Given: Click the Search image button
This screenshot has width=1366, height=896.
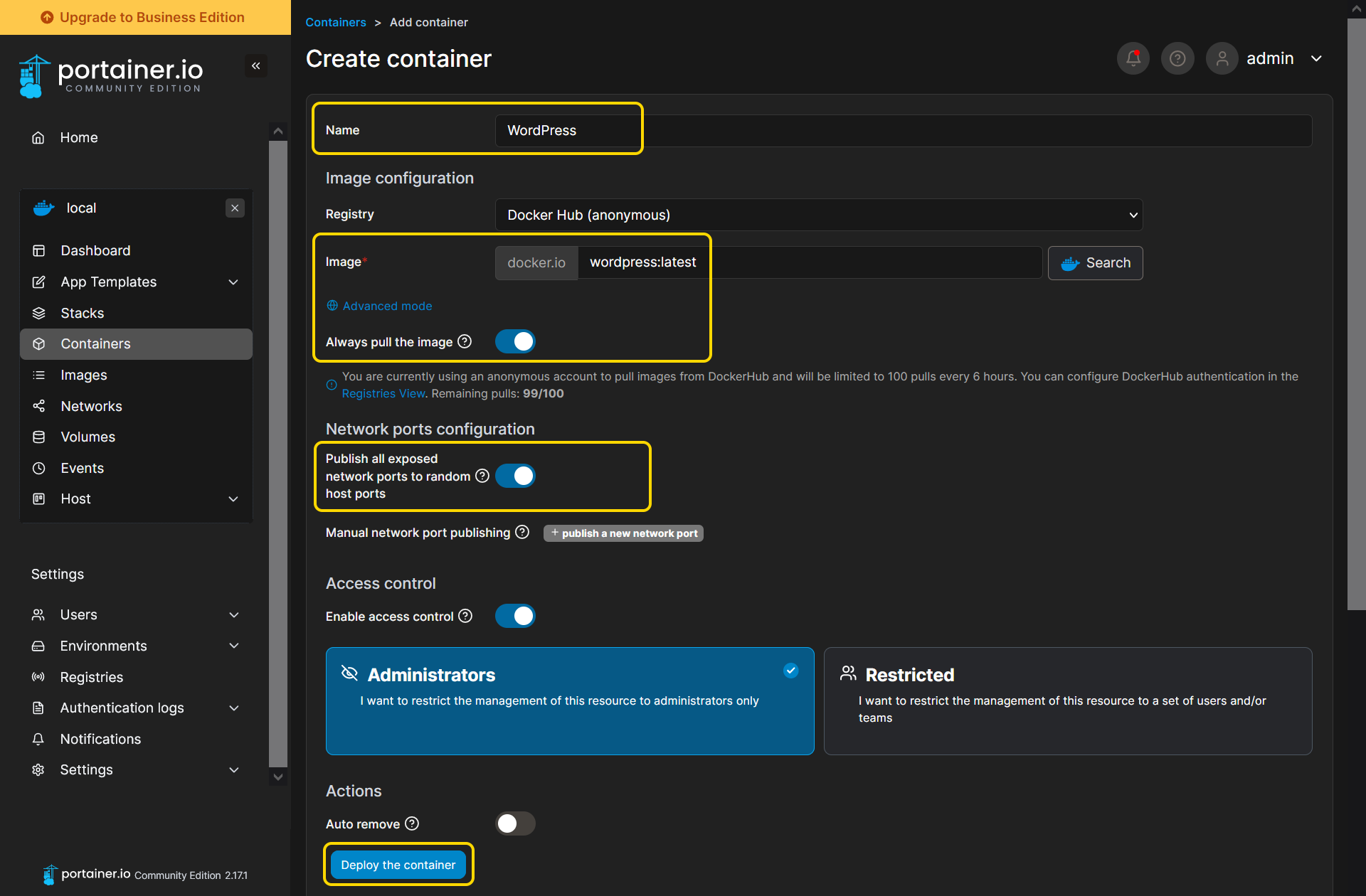Looking at the screenshot, I should click(x=1096, y=263).
